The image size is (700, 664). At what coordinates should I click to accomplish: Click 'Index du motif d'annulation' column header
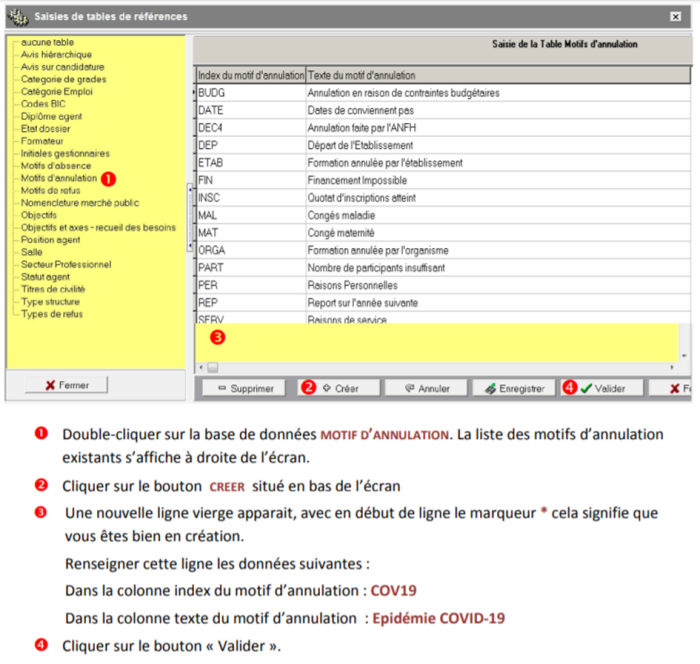[249, 76]
